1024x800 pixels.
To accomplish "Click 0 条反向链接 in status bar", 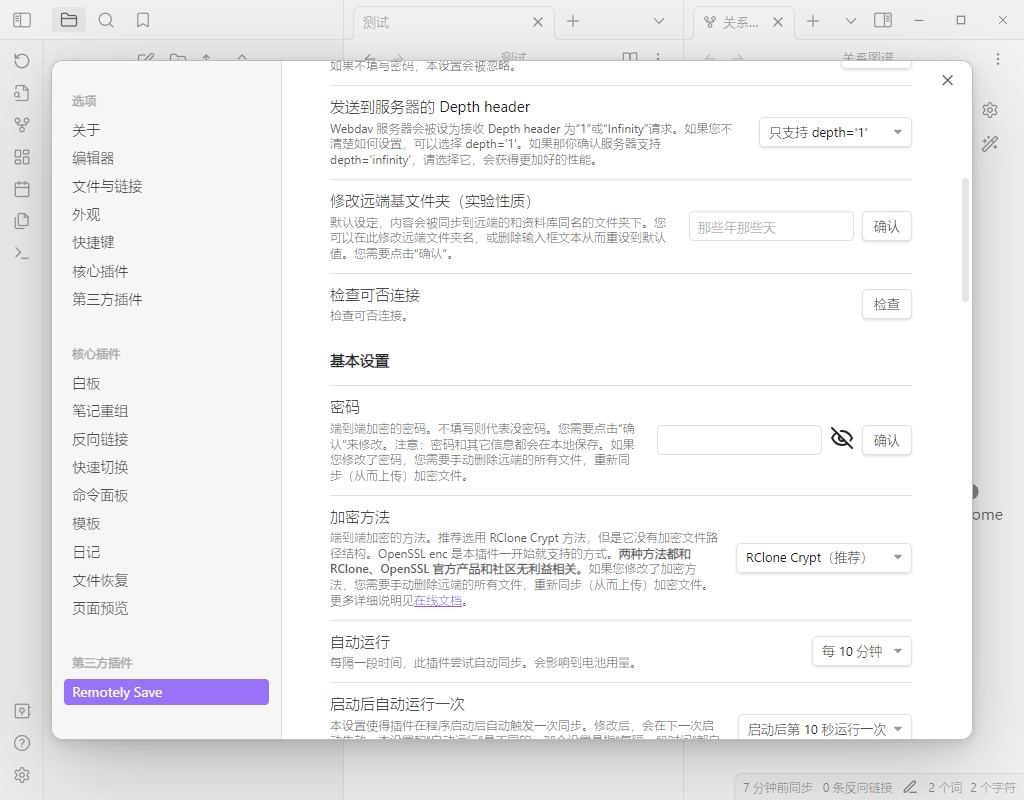I will pos(857,788).
